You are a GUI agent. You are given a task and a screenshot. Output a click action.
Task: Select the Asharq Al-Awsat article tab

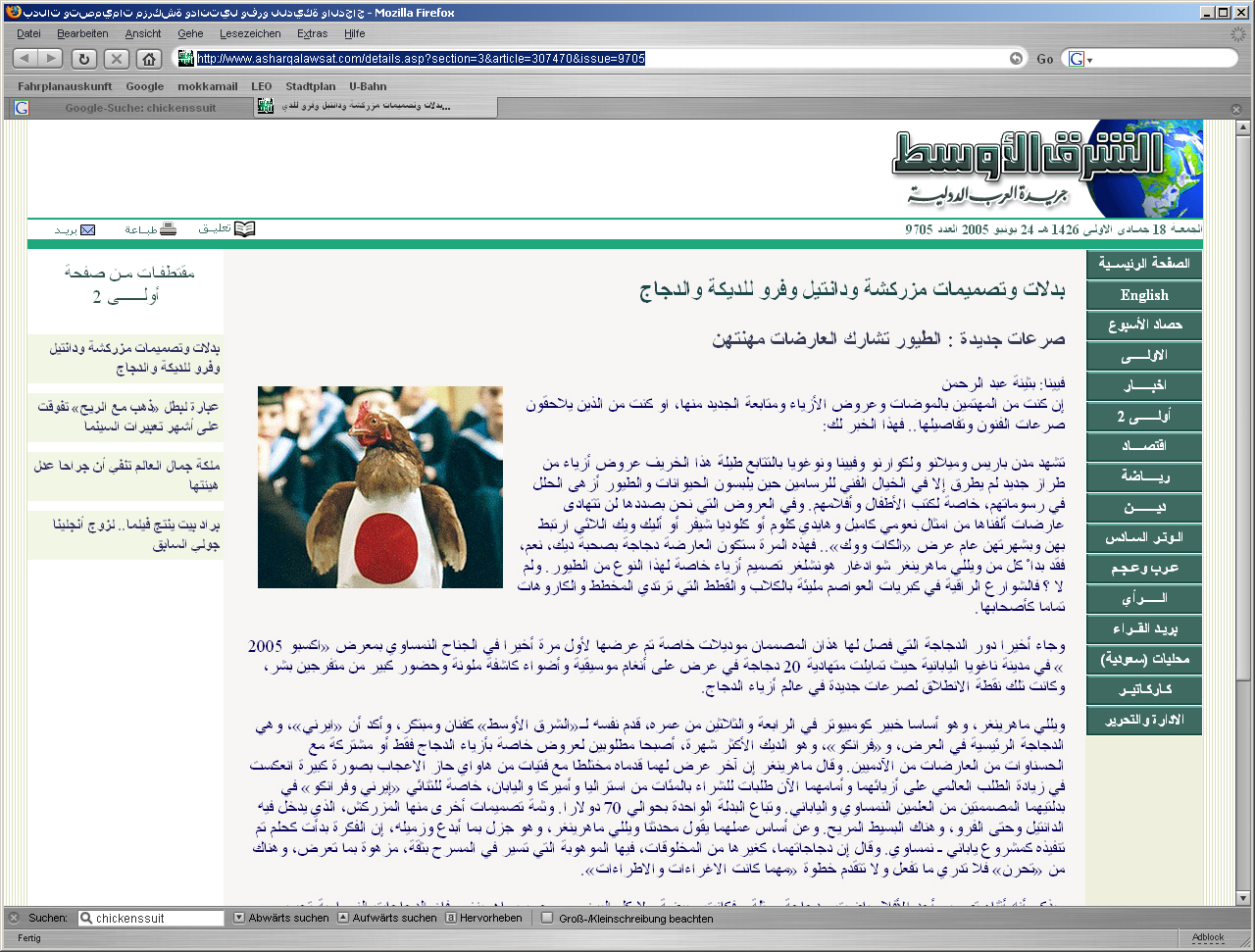pos(375,107)
